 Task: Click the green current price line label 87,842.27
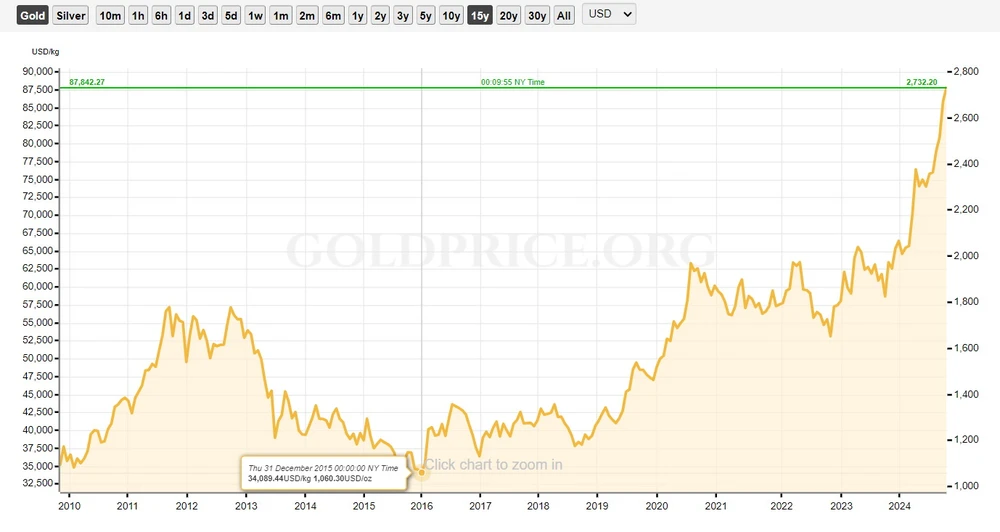tap(87, 82)
